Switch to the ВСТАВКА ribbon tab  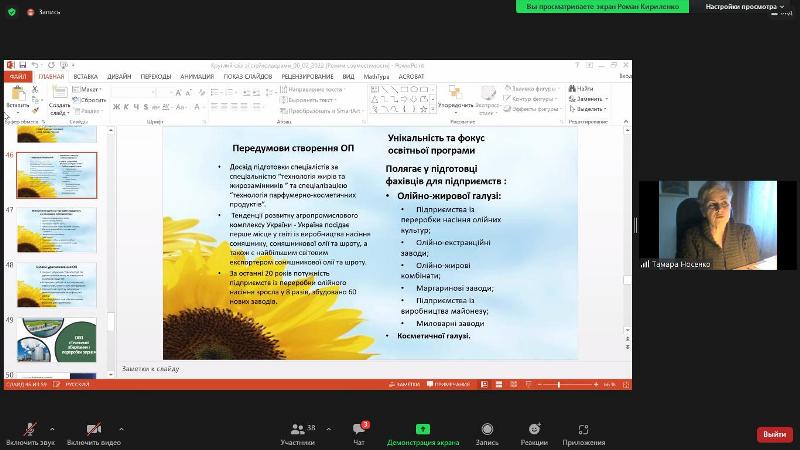(85, 76)
